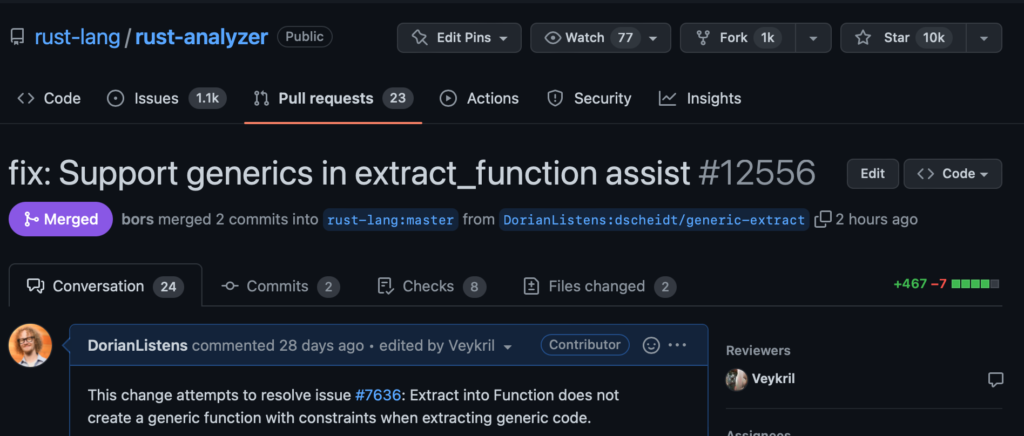Screen dimensions: 1024x436
Task: Click the repository book icon
Action: [x=17, y=37]
